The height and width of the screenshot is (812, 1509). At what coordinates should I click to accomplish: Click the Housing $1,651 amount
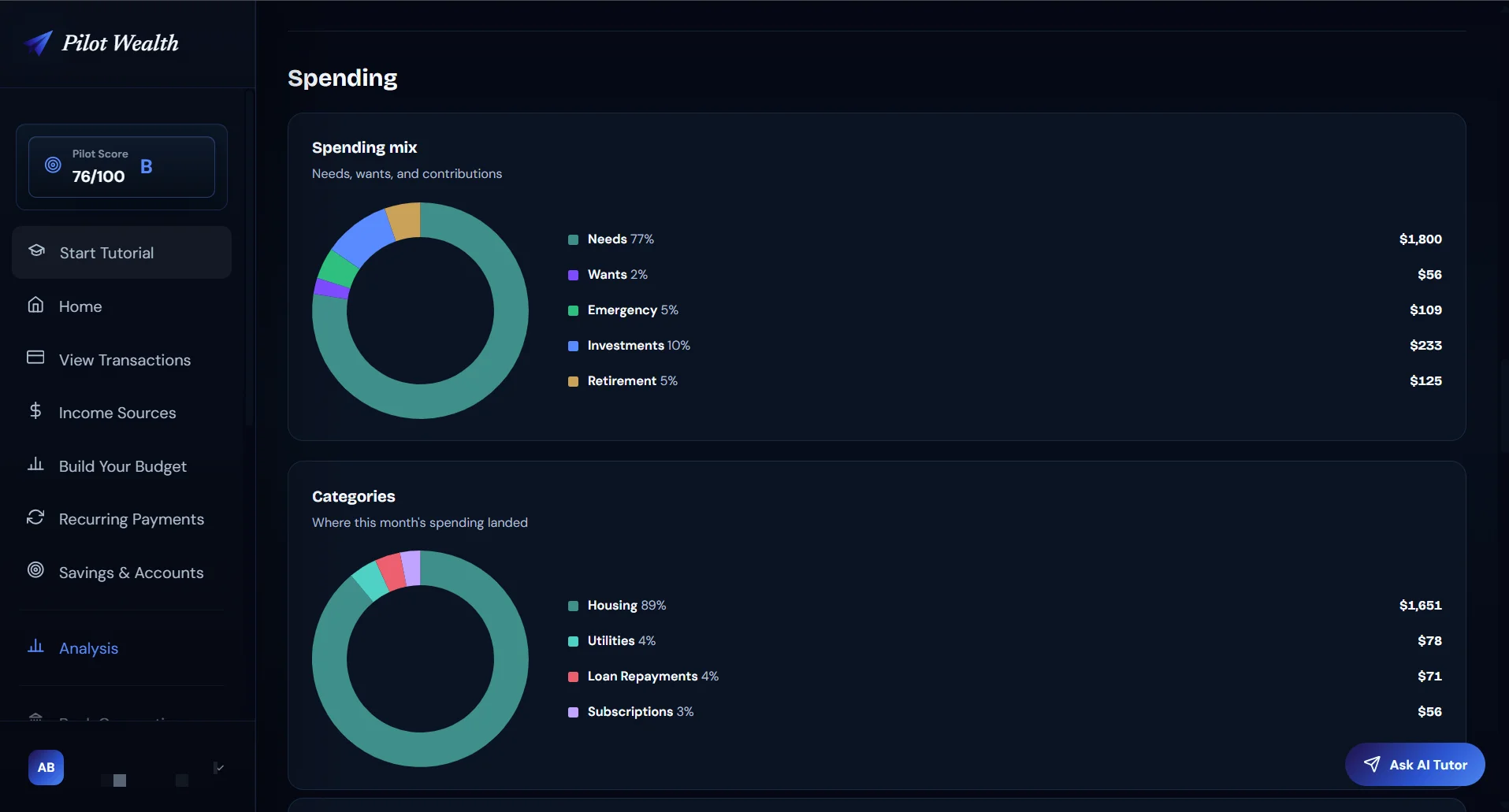(x=1420, y=605)
